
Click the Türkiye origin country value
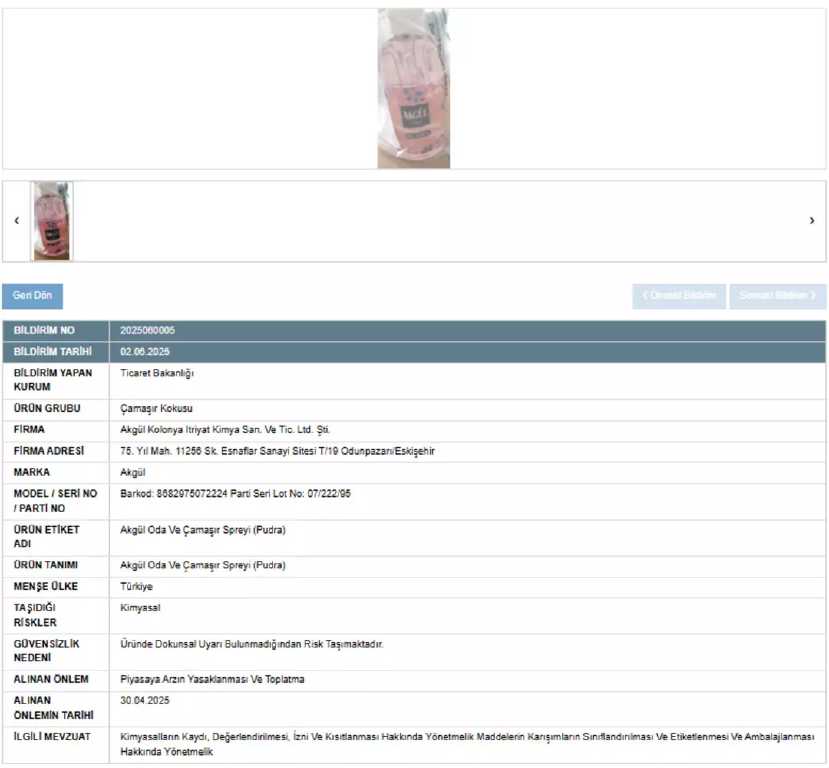(x=136, y=587)
